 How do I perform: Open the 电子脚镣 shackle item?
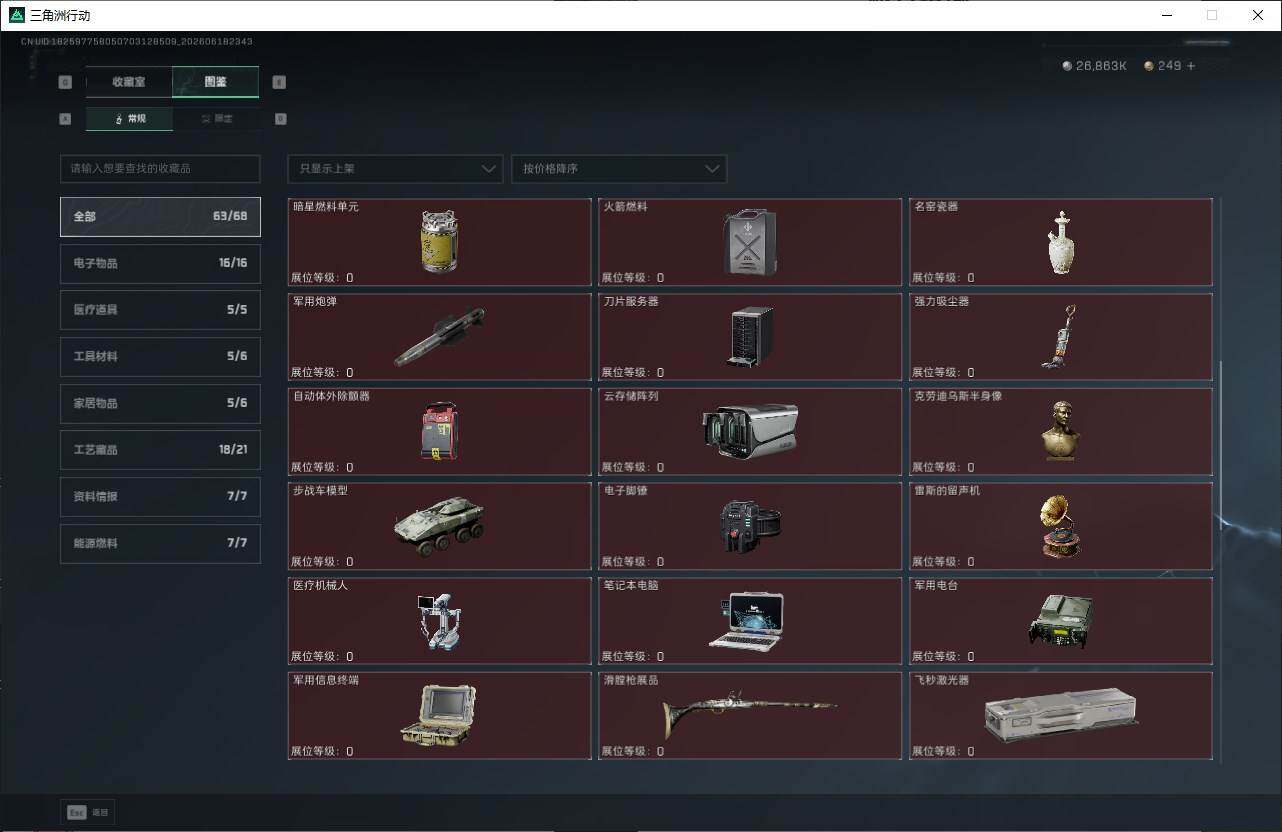[x=750, y=526]
